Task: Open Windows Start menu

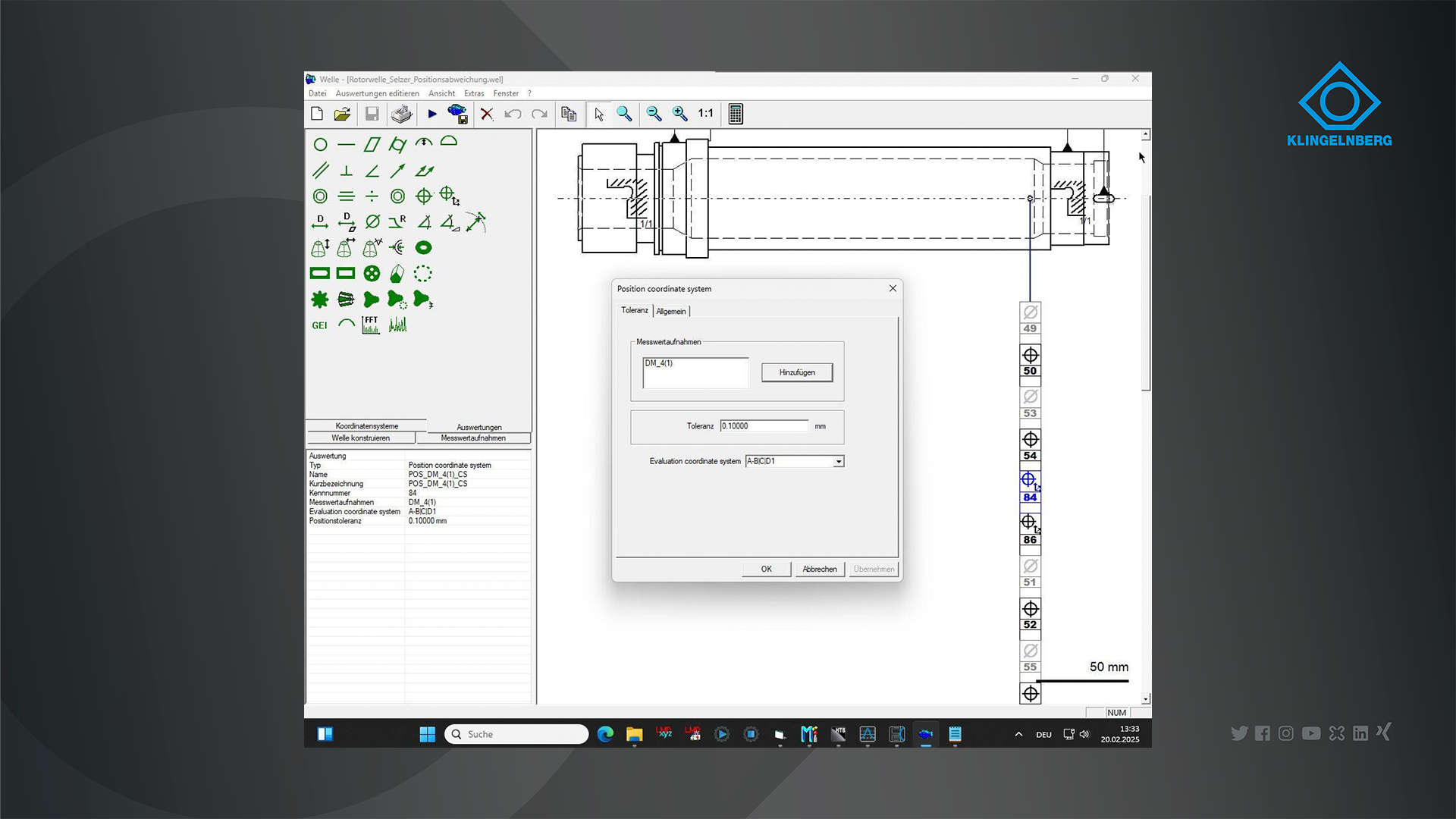Action: click(427, 734)
